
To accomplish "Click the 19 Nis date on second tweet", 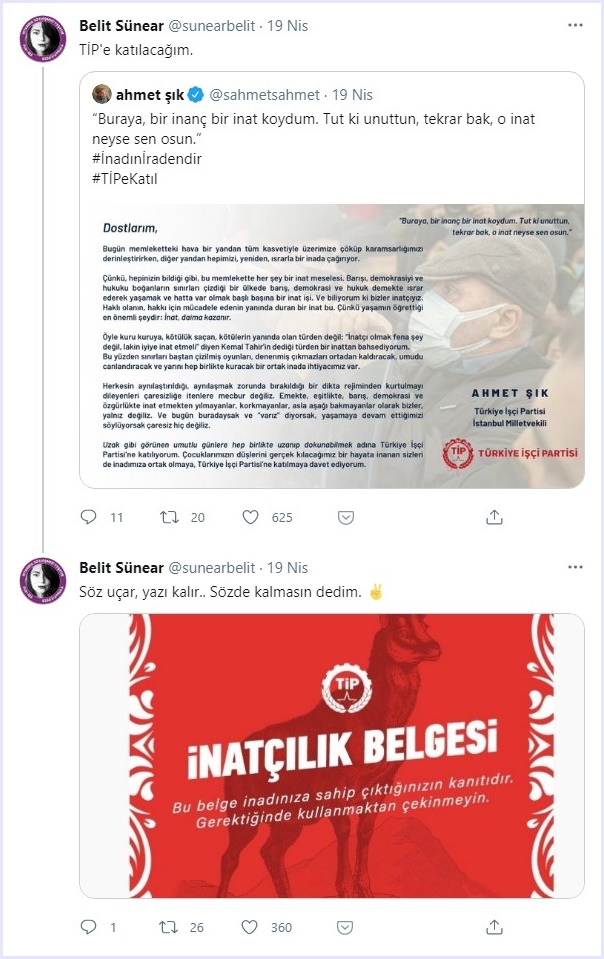I will 289,568.
